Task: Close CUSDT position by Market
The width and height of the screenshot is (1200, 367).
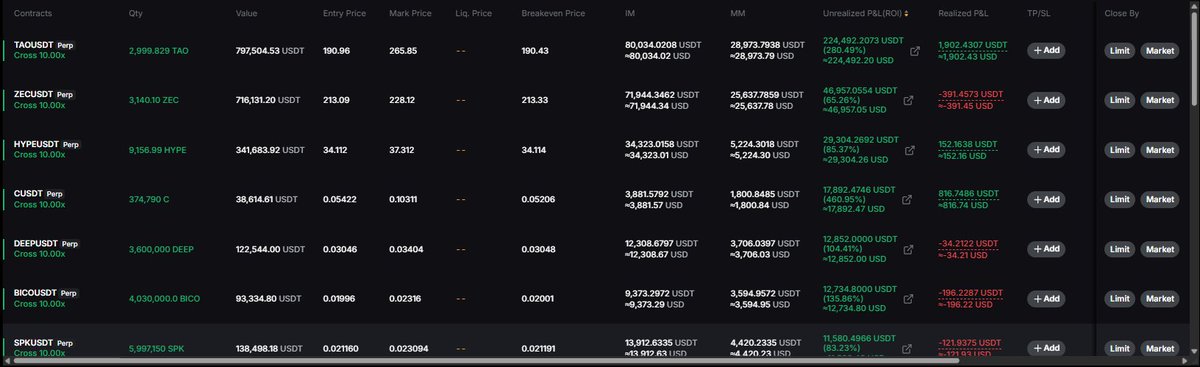Action: pyautogui.click(x=1160, y=200)
